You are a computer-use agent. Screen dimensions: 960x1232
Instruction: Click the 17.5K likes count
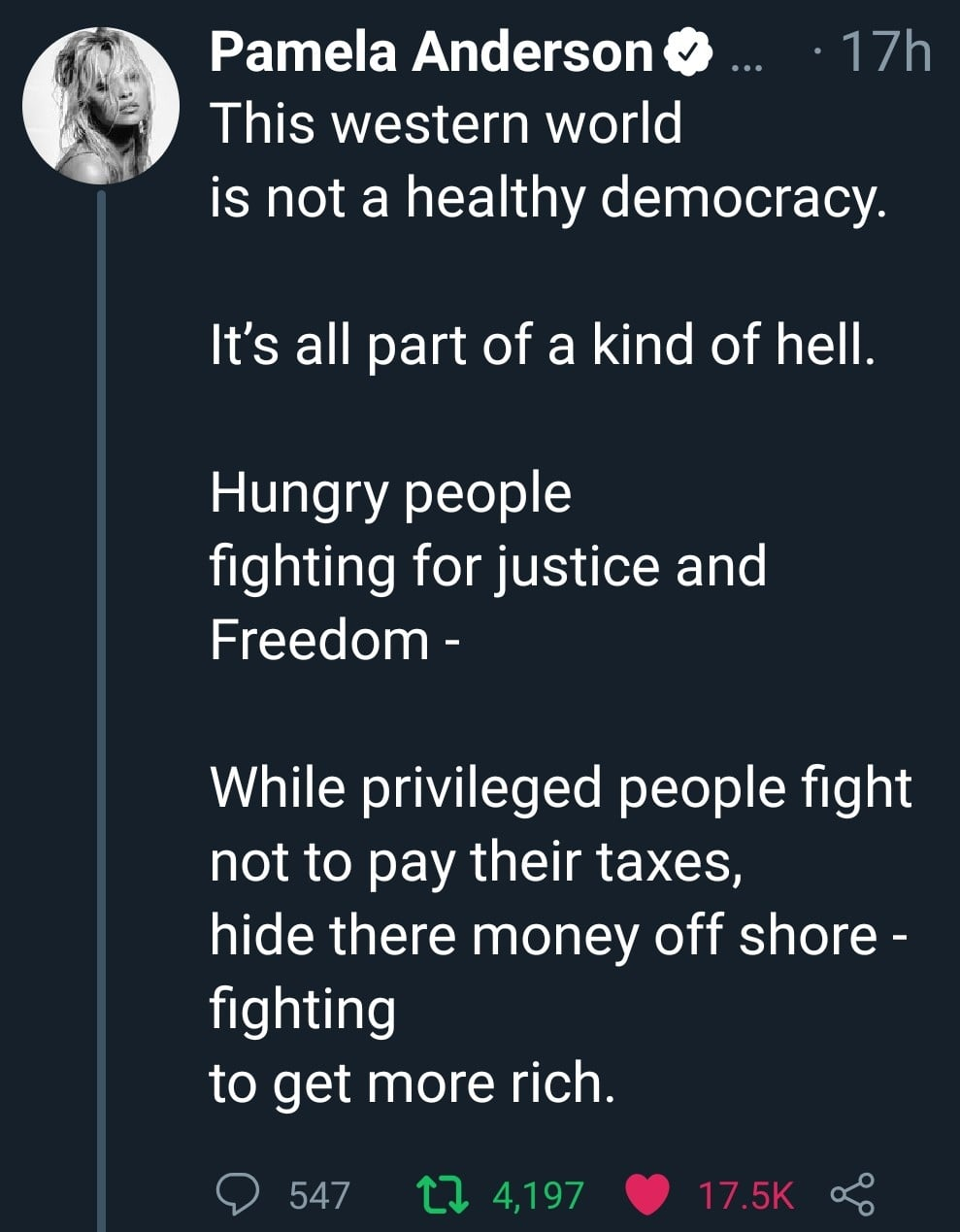[x=745, y=1194]
